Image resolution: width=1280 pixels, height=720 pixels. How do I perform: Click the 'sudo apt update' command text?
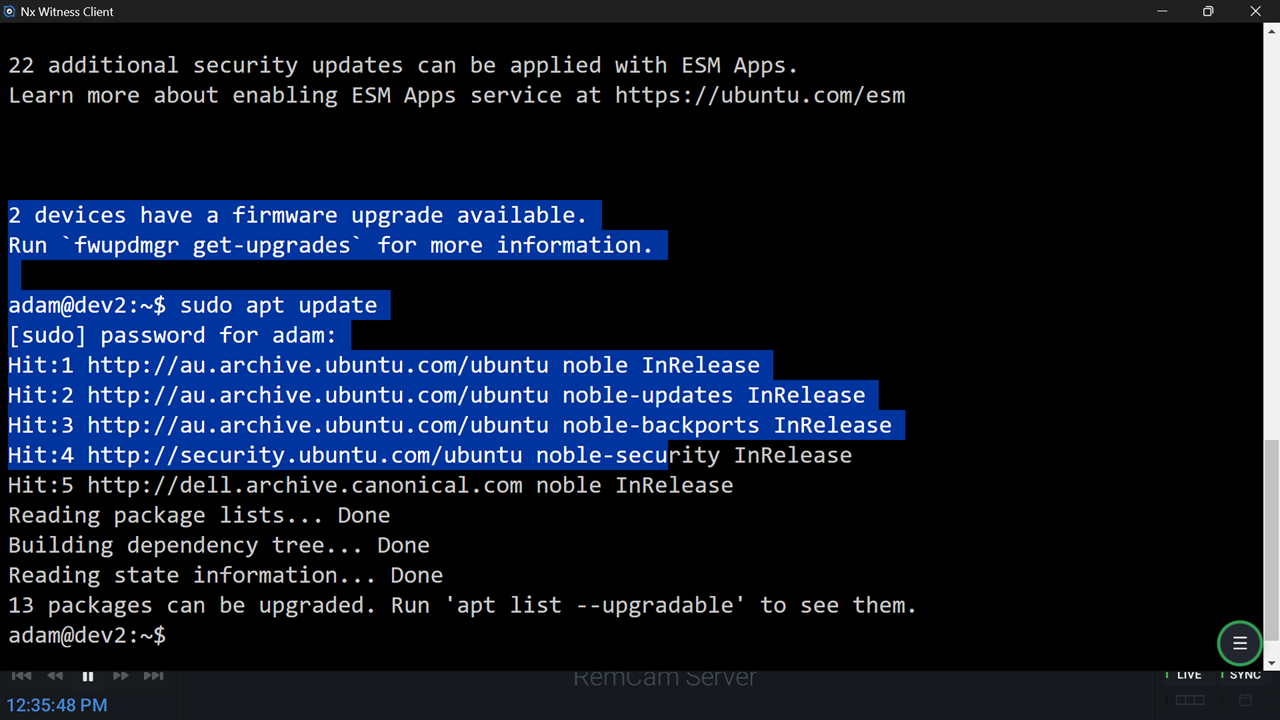279,306
